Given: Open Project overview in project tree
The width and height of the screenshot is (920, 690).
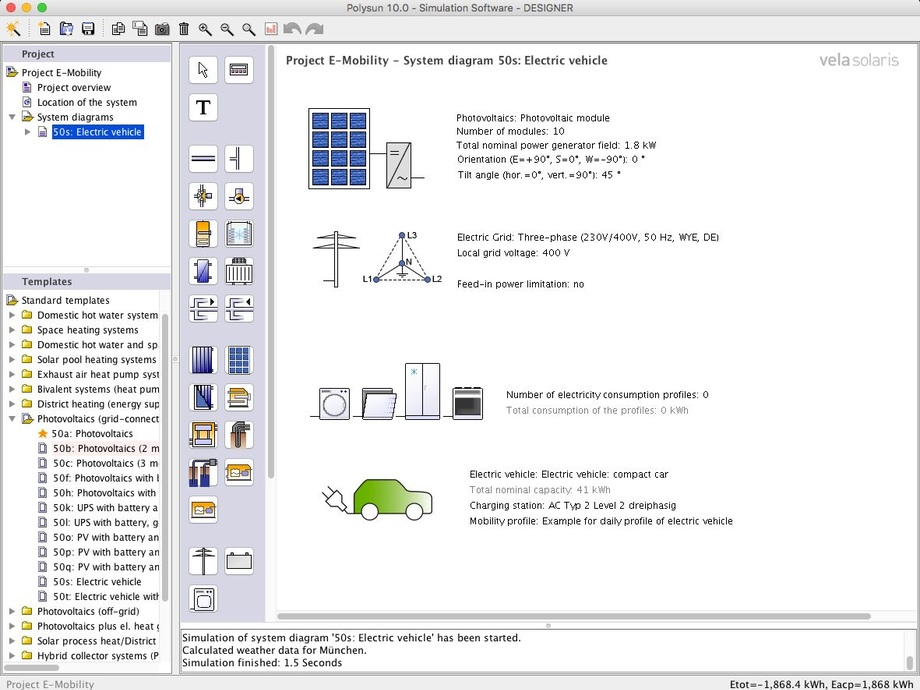Looking at the screenshot, I should click(x=74, y=87).
